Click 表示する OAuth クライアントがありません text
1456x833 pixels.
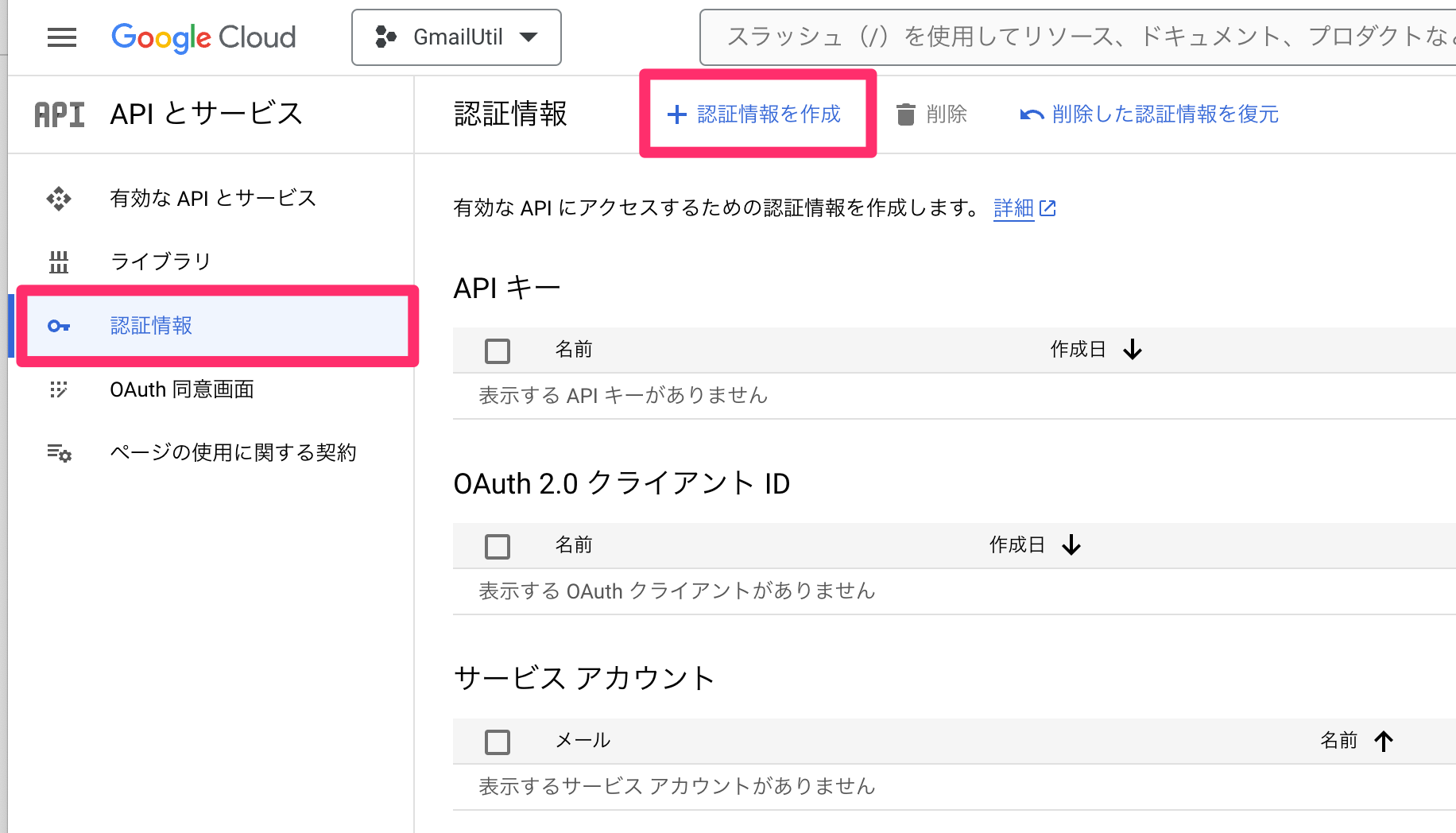tap(677, 591)
